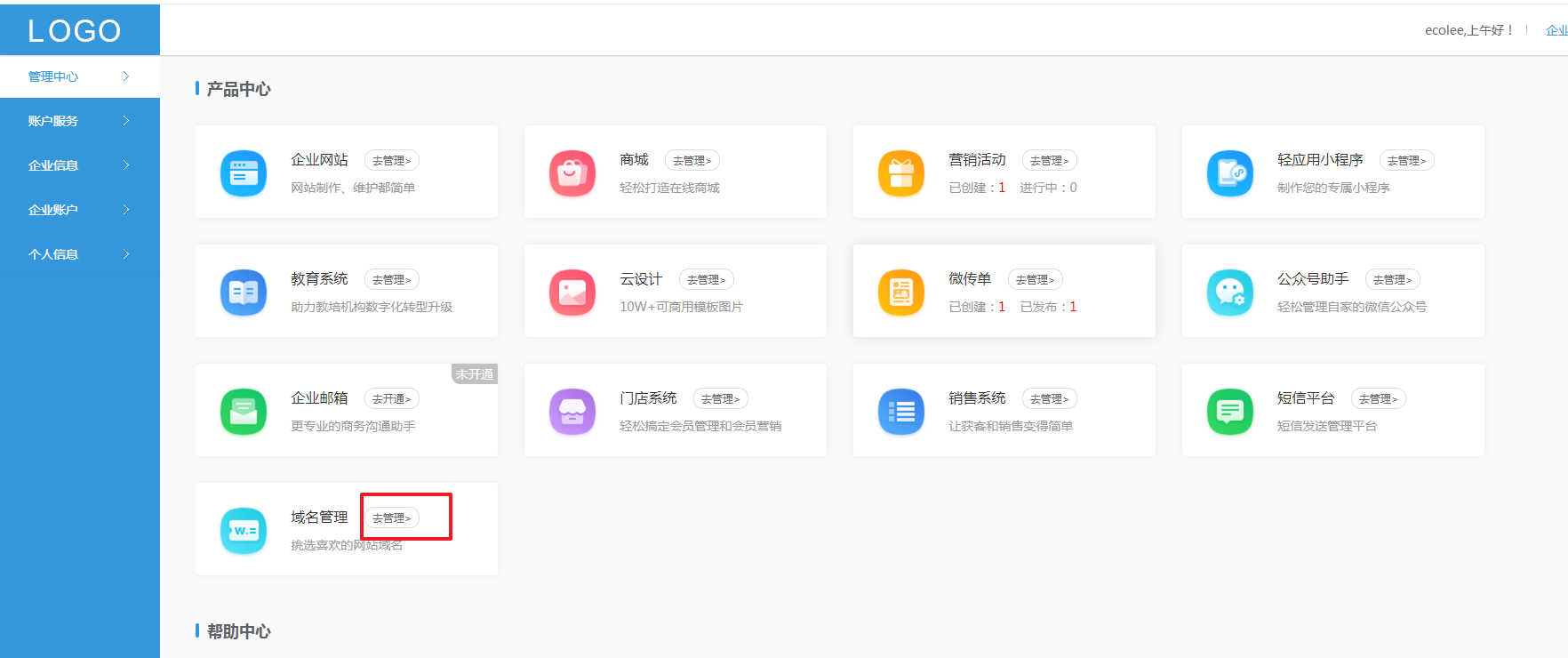Open 去管理 for 公众号助手

(x=1393, y=280)
